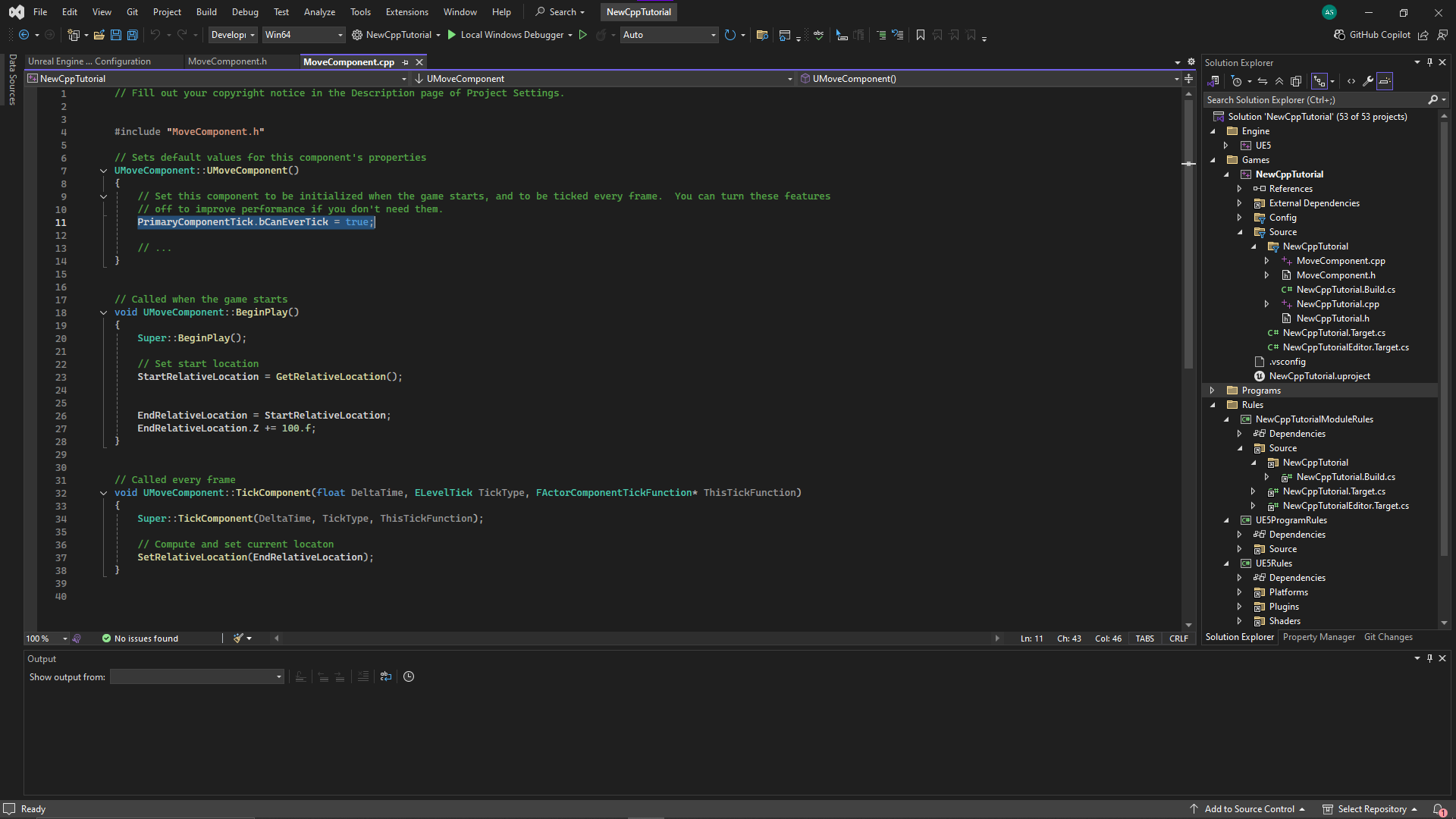Click the Pending Changes Filter clock icon
Image resolution: width=1456 pixels, height=819 pixels.
pos(1237,81)
